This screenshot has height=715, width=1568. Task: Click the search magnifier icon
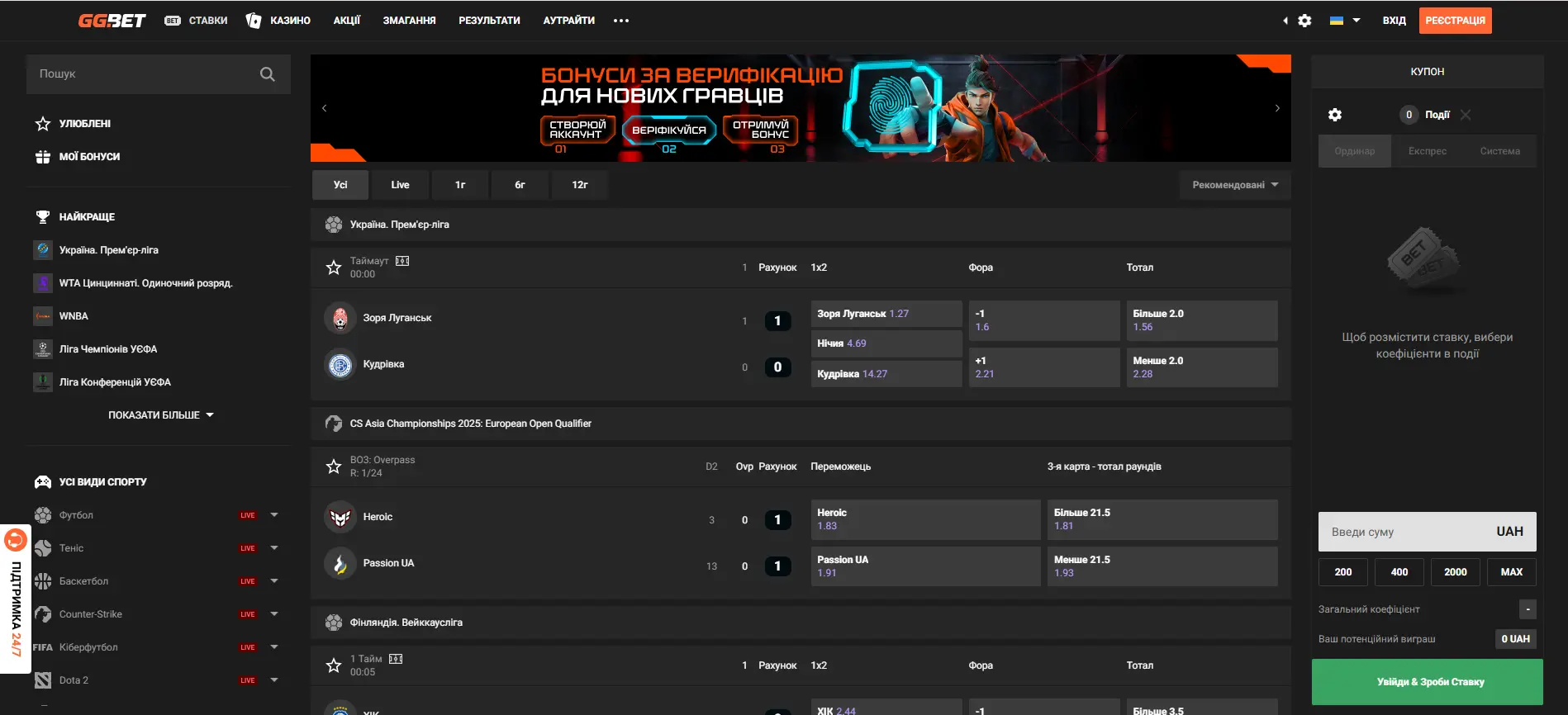pos(267,74)
